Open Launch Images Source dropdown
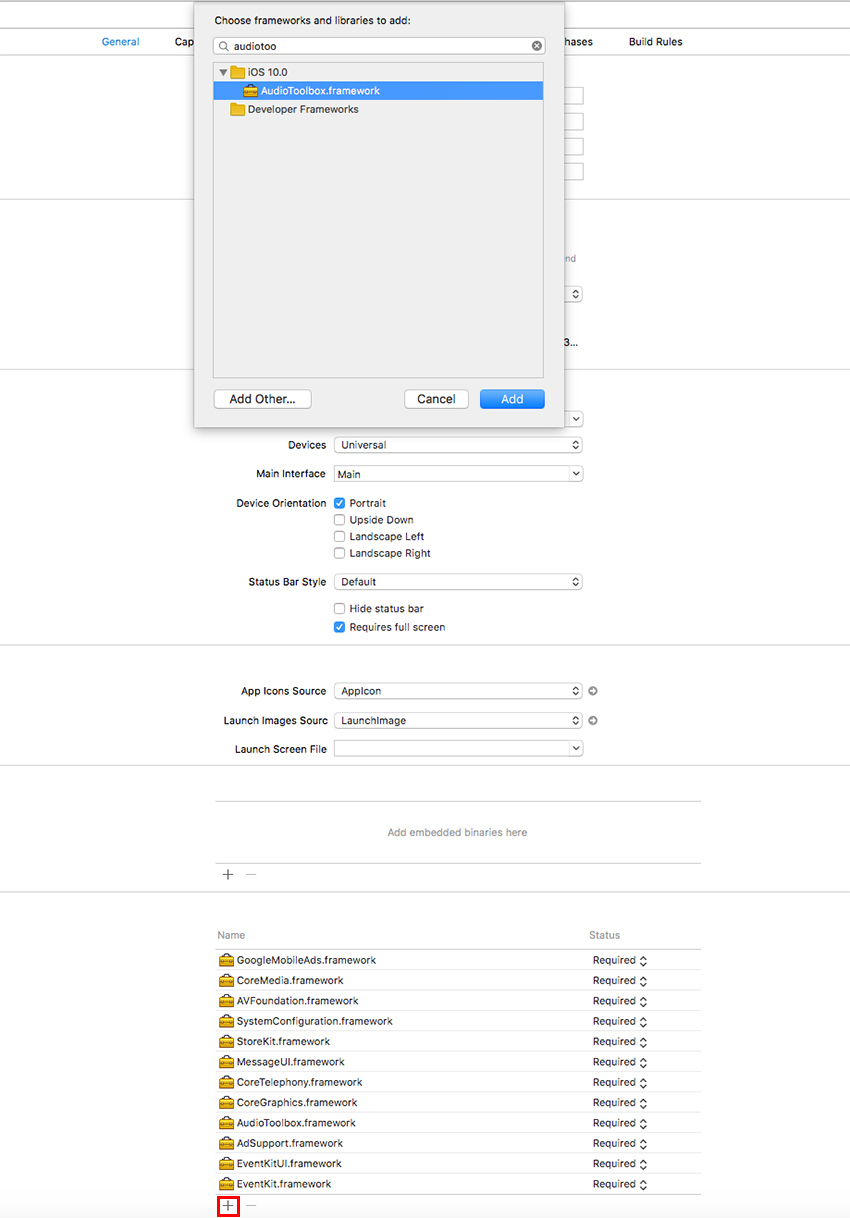850x1218 pixels. 458,720
